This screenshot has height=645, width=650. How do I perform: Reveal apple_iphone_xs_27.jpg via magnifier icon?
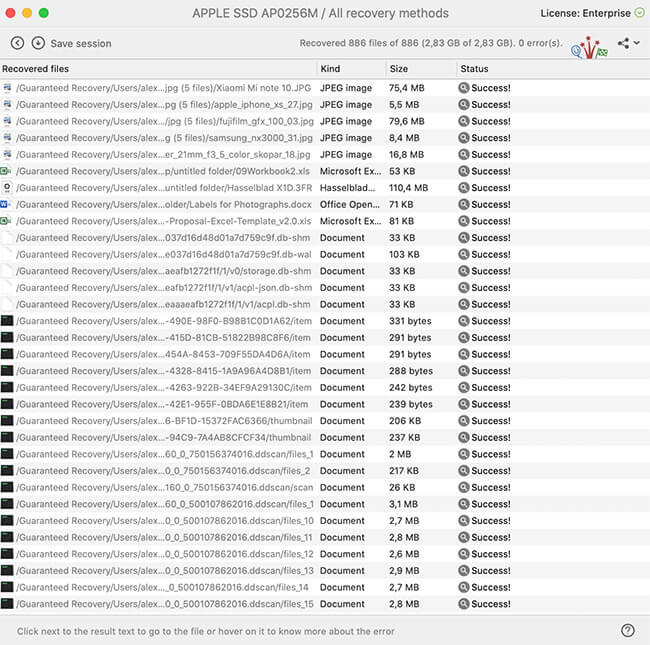pyautogui.click(x=463, y=104)
